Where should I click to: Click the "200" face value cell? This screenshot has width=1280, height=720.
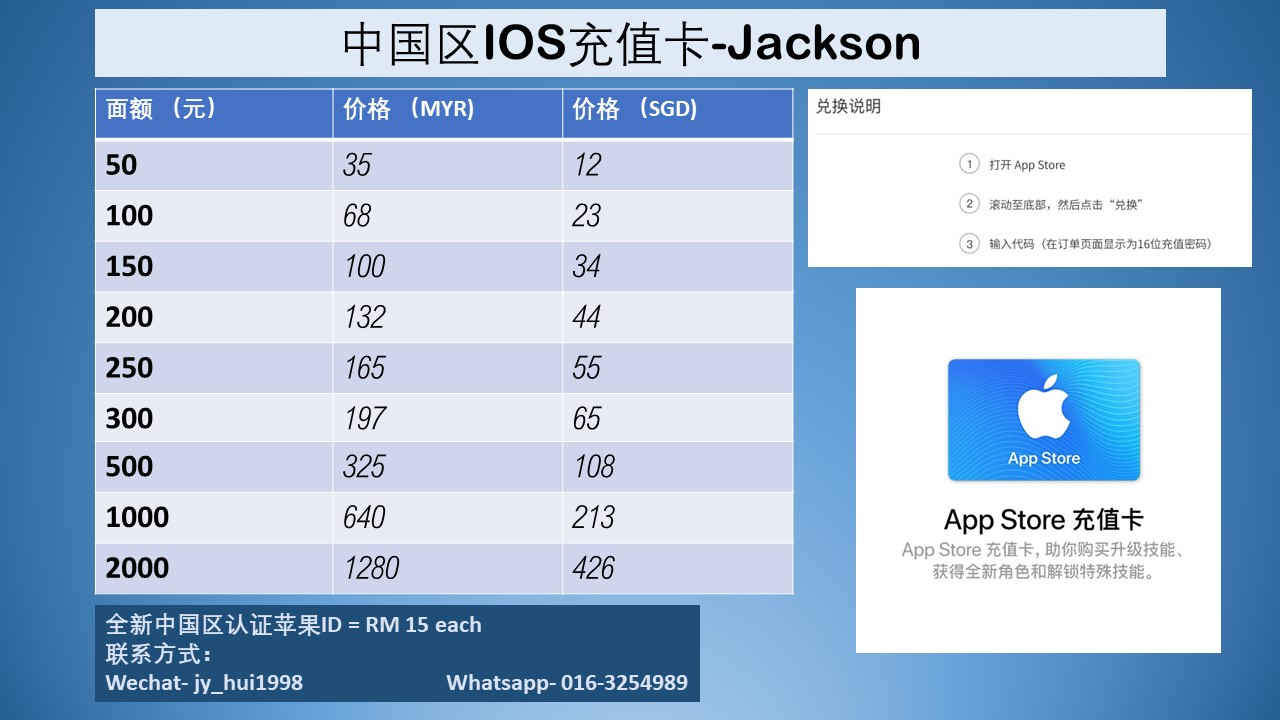[214, 317]
